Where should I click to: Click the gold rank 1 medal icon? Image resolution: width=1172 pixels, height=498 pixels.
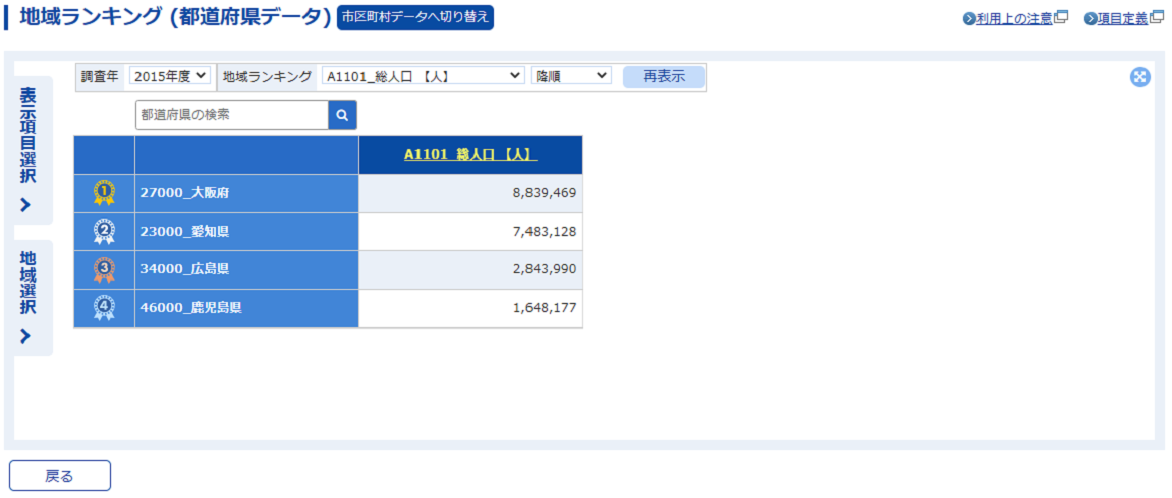tap(104, 193)
